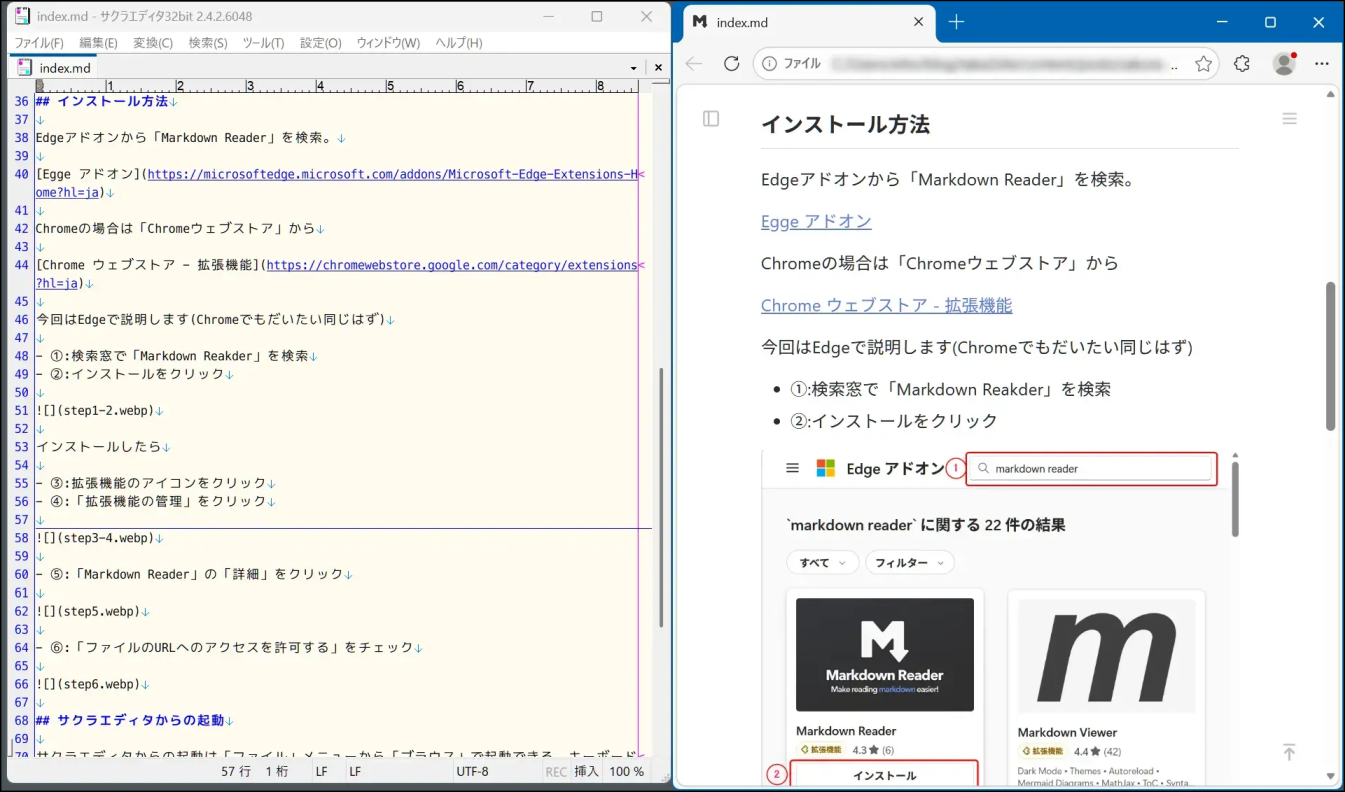Open the 設定(O) menu
Viewport: 1345px width, 792px height.
point(320,43)
